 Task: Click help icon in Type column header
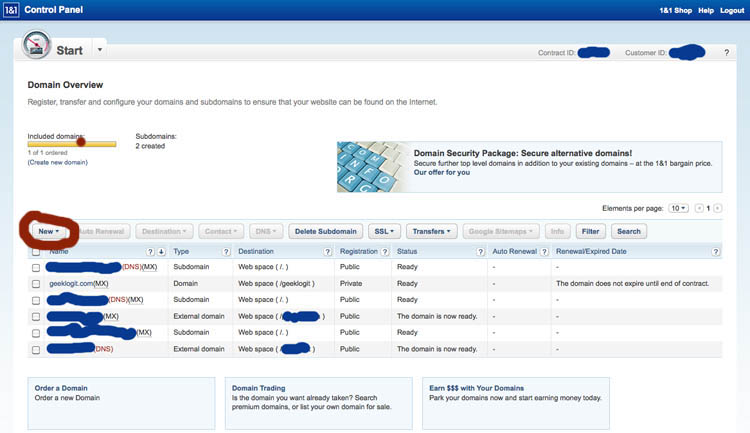pos(226,252)
